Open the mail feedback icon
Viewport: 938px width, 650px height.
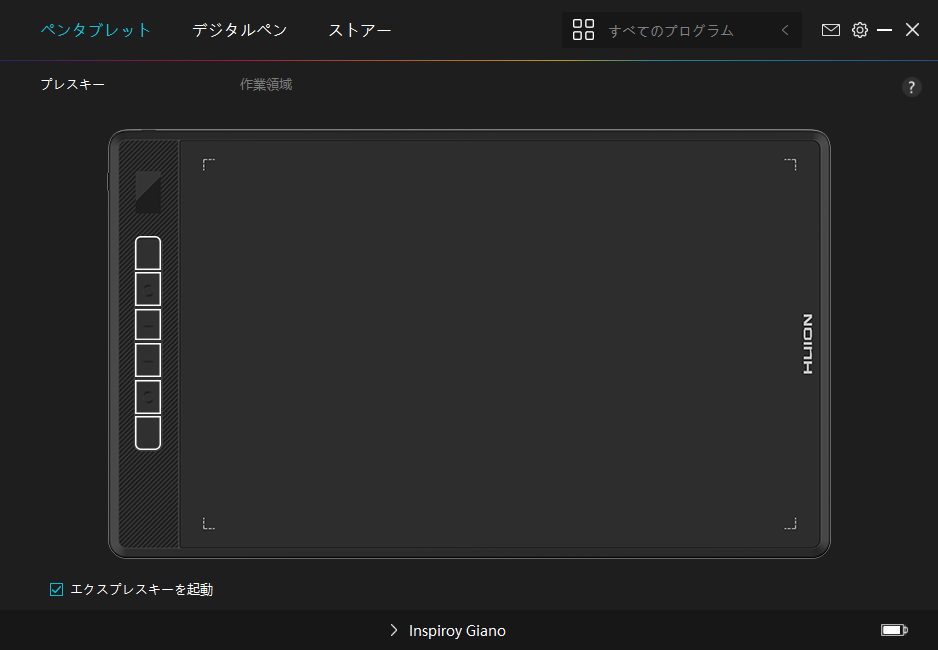click(x=830, y=30)
